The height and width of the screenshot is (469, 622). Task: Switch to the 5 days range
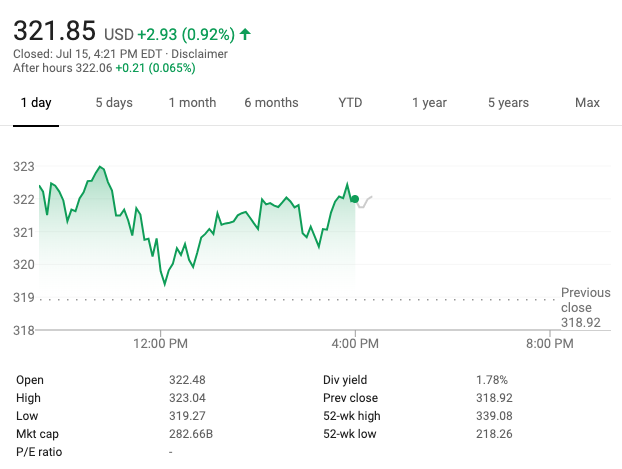(x=114, y=103)
